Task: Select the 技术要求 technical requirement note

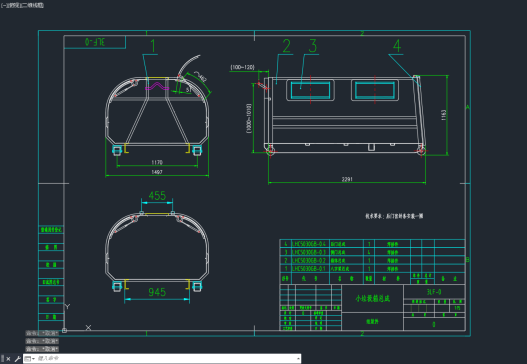Action: (394, 216)
